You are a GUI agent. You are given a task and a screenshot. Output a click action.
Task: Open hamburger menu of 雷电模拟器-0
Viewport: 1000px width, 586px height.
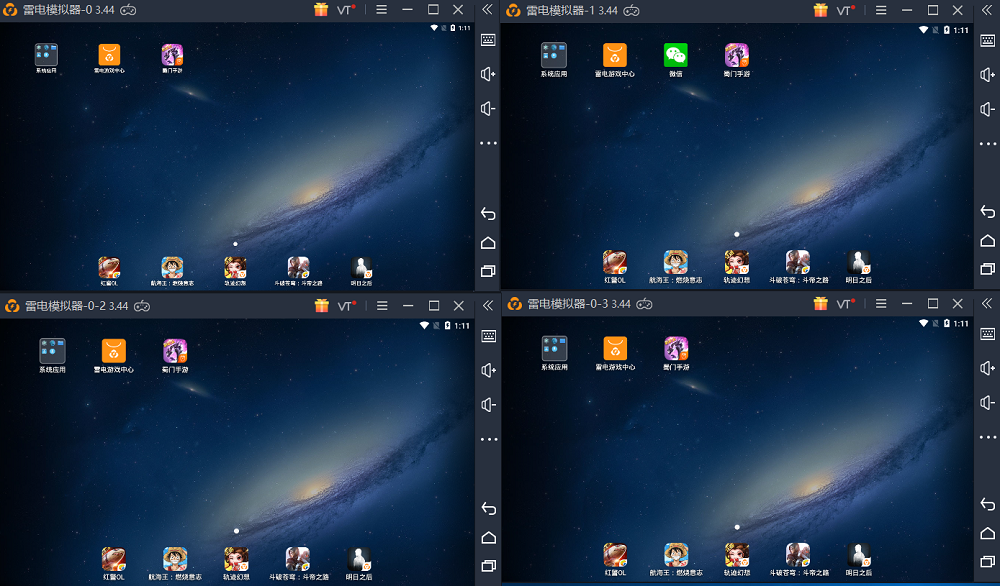point(381,10)
